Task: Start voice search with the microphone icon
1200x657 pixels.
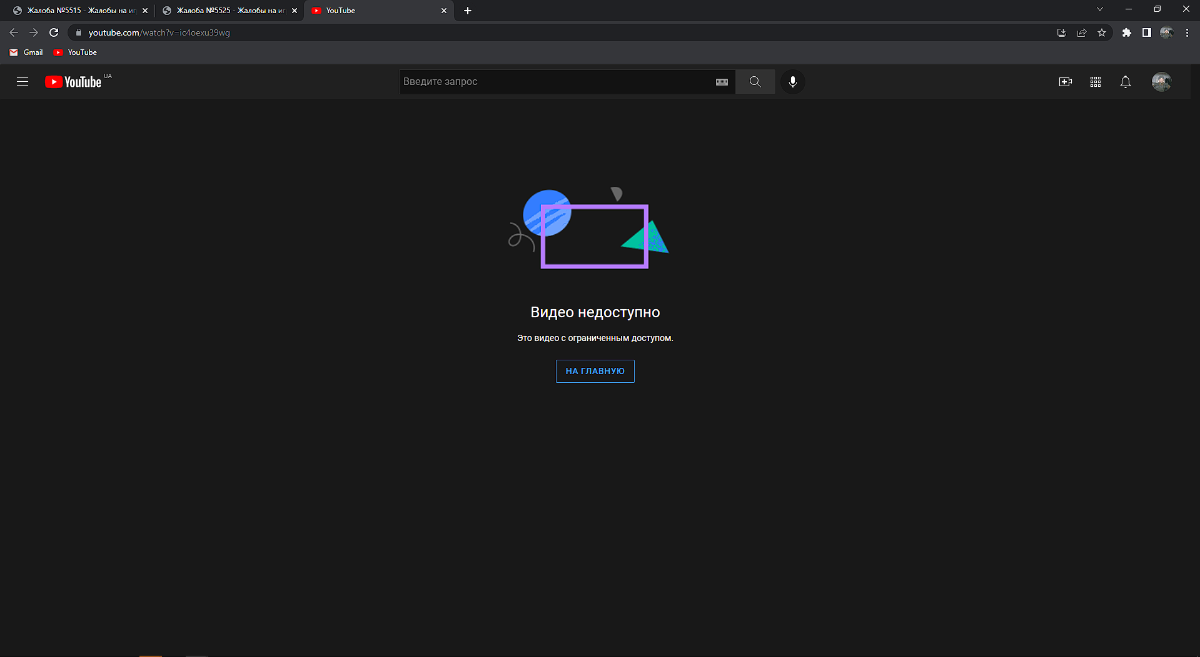Action: click(793, 82)
